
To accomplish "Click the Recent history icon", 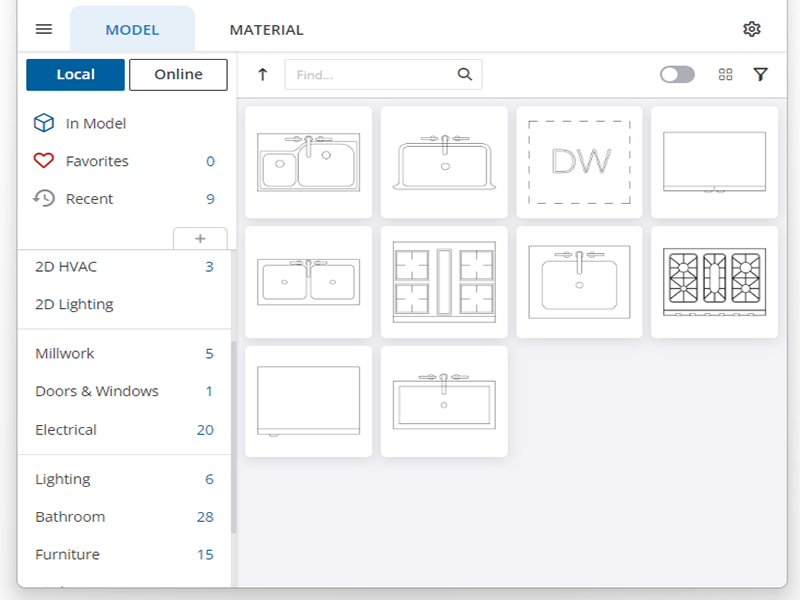I will coord(43,199).
